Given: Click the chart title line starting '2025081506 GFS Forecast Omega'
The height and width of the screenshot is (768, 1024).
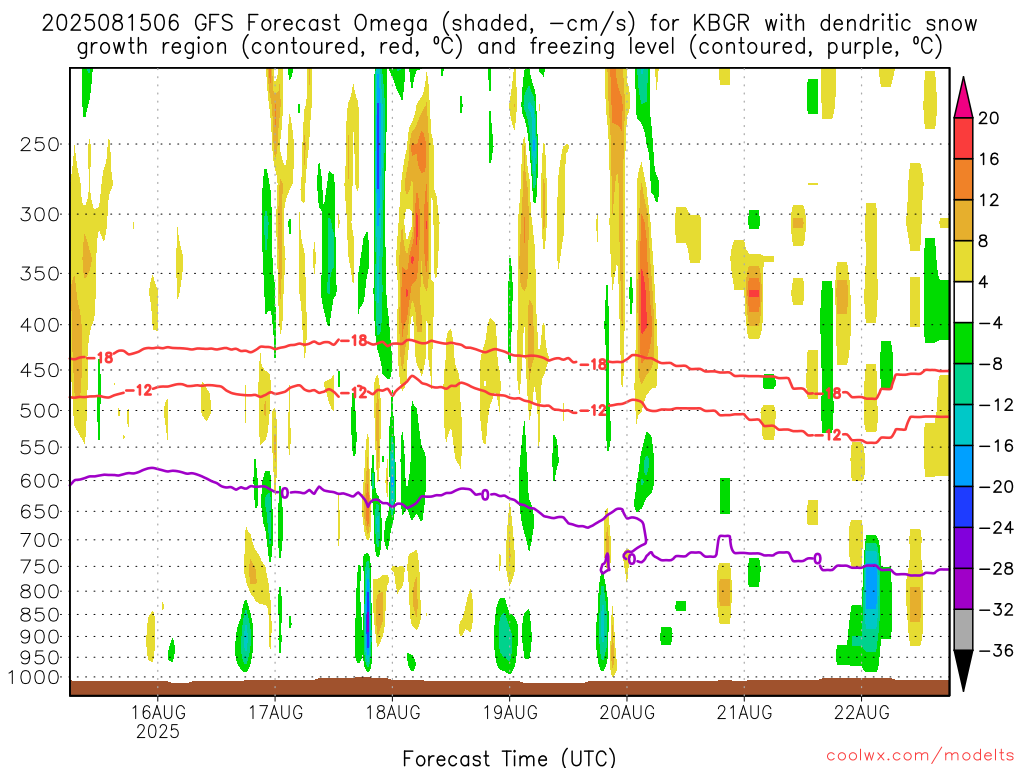Looking at the screenshot, I should point(509,24).
